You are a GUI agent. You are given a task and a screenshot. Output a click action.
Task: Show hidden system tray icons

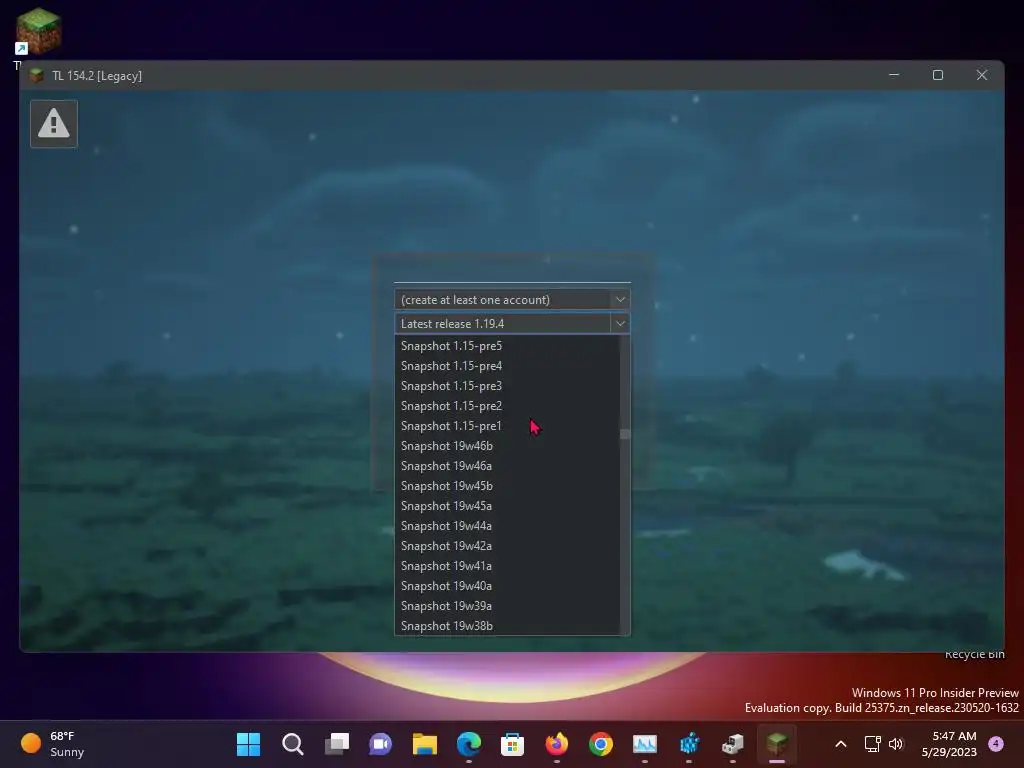tap(841, 744)
